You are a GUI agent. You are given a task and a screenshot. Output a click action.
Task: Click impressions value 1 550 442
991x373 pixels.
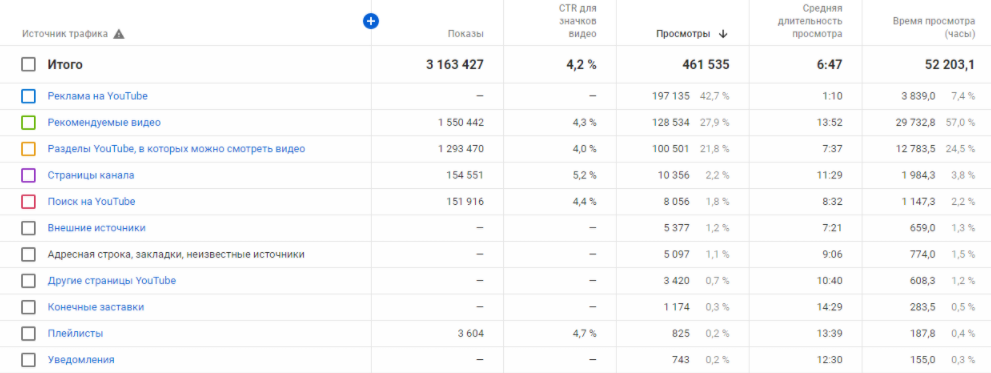click(x=461, y=123)
